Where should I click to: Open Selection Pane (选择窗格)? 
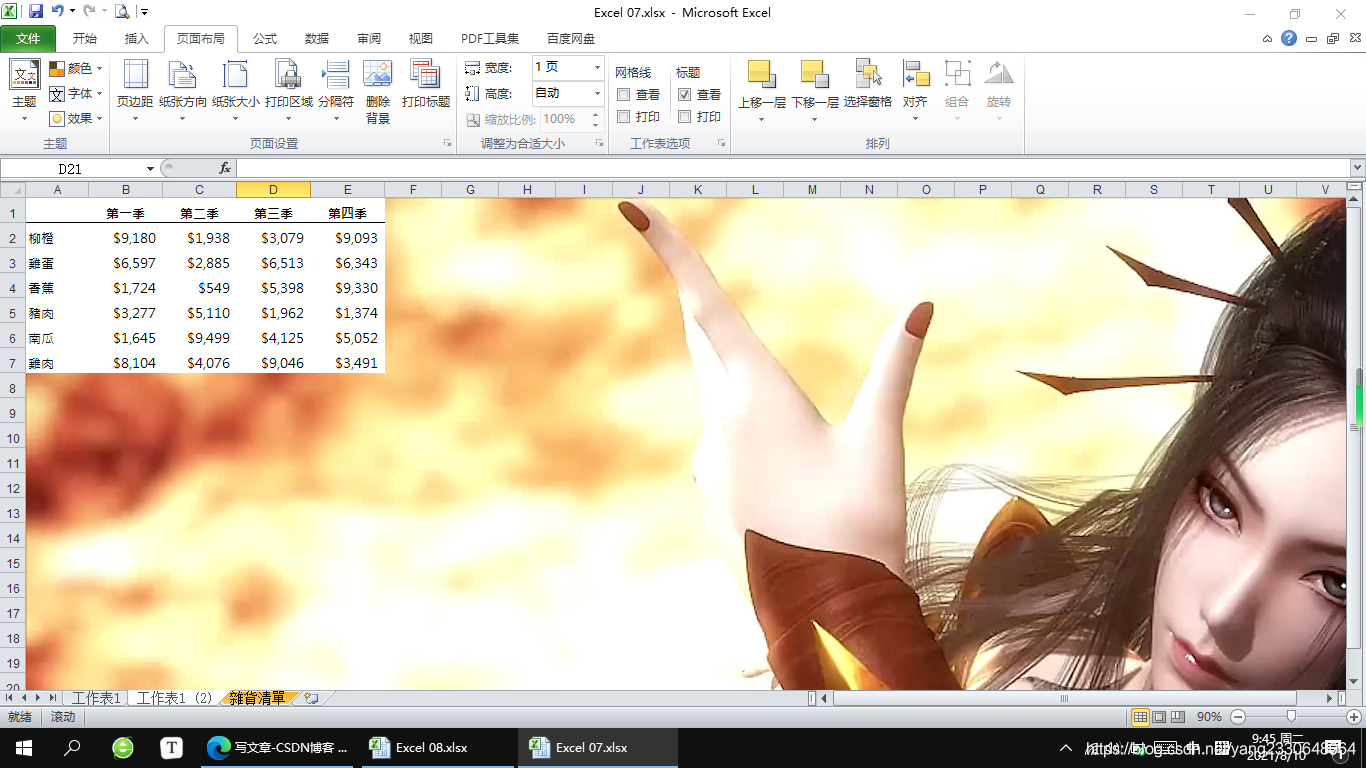point(867,85)
